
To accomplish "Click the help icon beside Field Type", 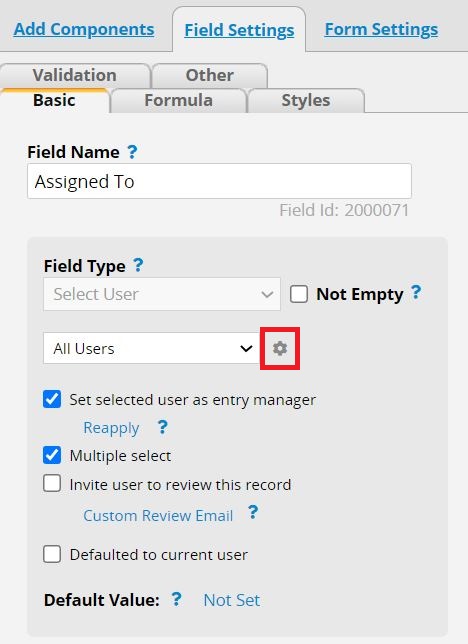I will coord(138,265).
